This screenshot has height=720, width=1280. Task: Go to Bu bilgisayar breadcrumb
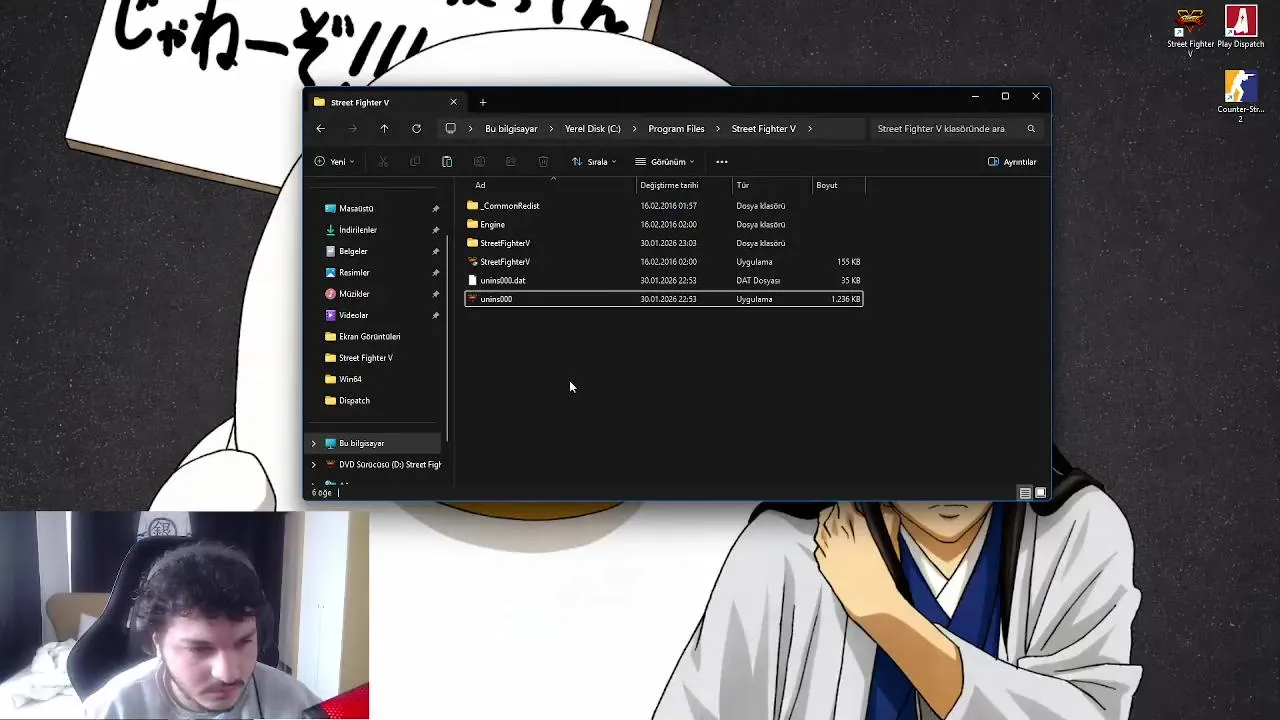point(511,129)
